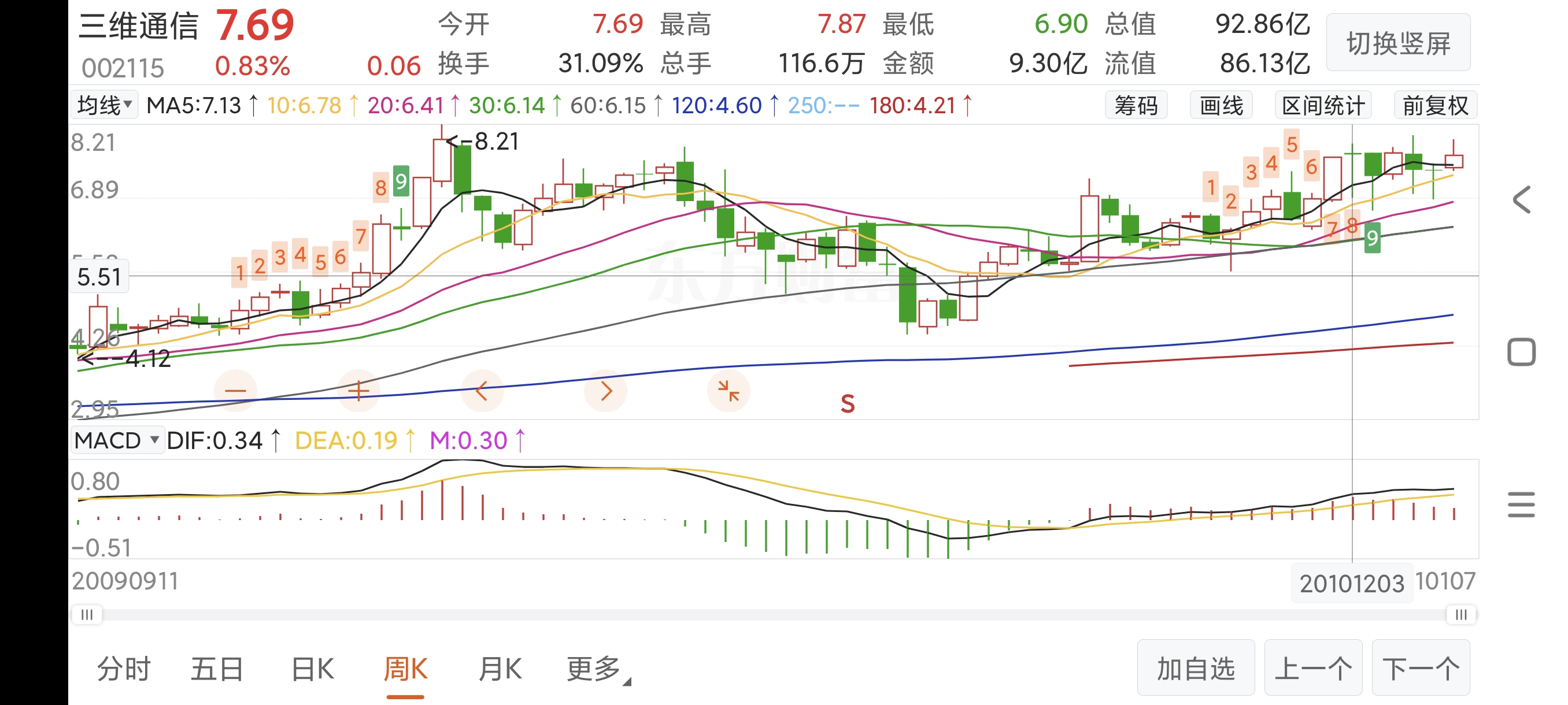Tap stock code 002115
The height and width of the screenshot is (705, 1568).
click(x=123, y=68)
